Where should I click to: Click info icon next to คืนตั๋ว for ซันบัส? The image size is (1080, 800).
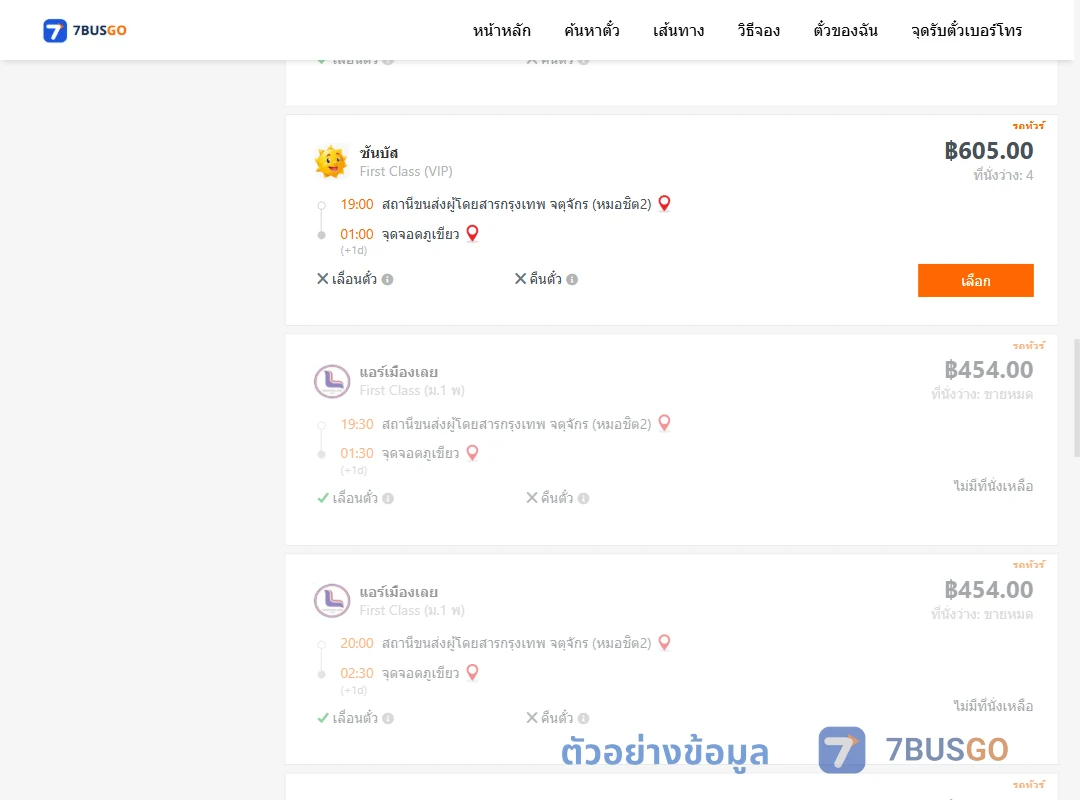click(x=572, y=279)
